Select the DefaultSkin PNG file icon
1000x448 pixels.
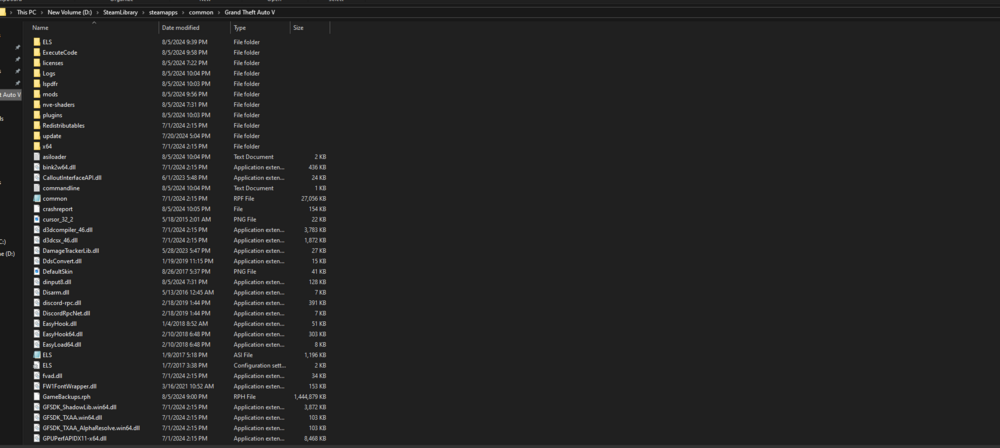coord(36,271)
